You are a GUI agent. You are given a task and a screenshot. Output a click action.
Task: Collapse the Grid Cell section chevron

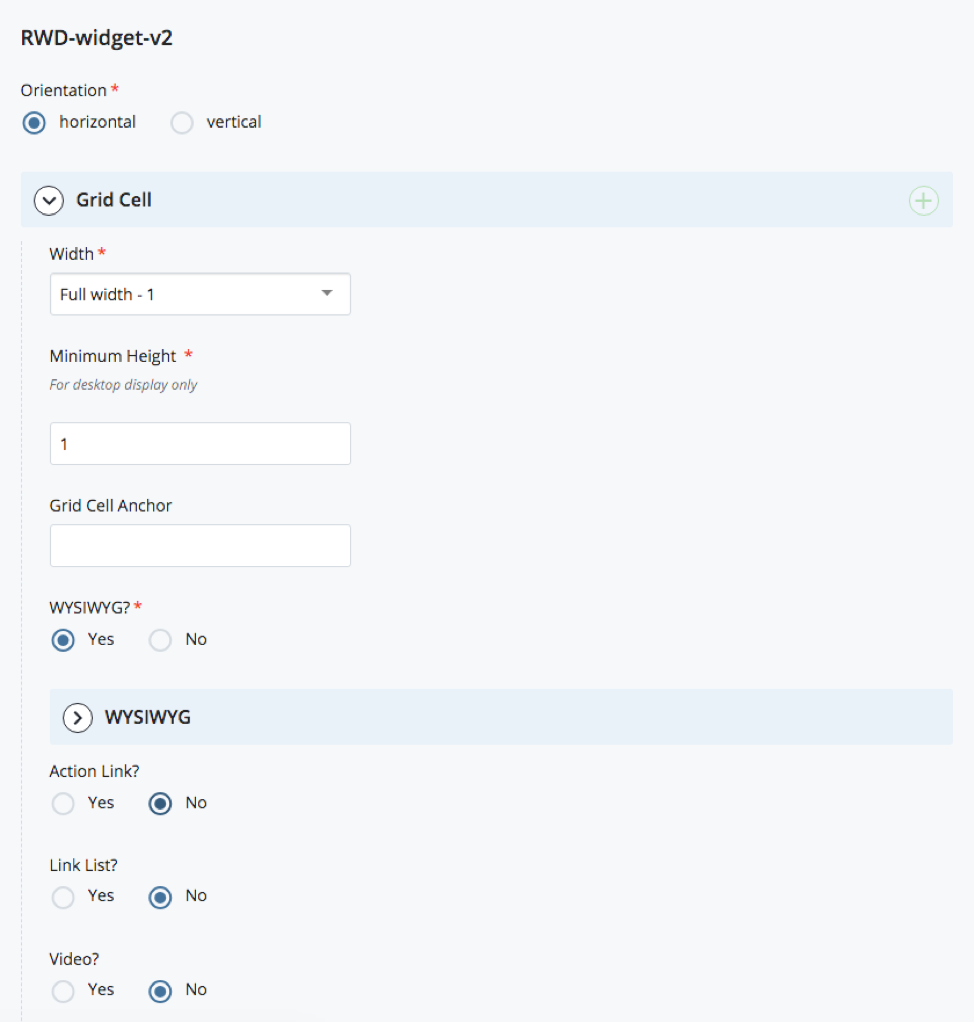pyautogui.click(x=49, y=201)
